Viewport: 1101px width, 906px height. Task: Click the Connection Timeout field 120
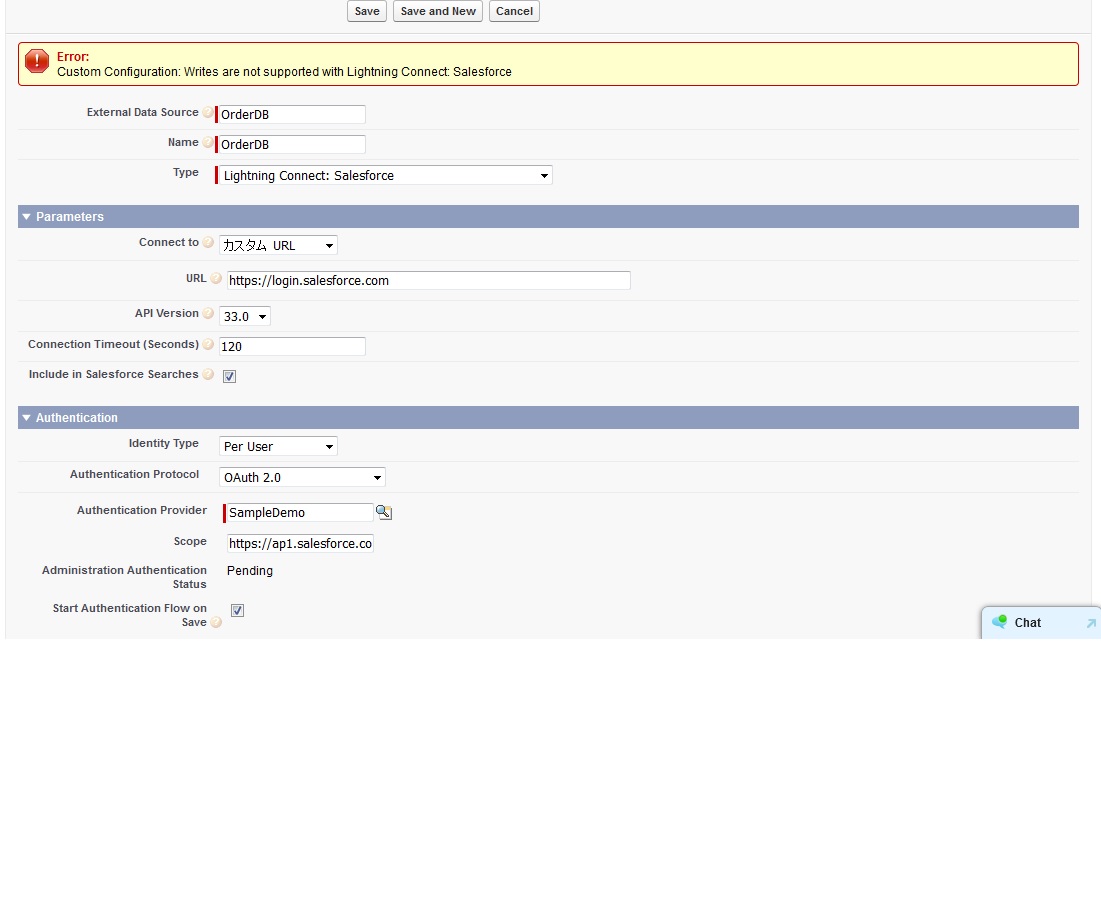tap(292, 346)
